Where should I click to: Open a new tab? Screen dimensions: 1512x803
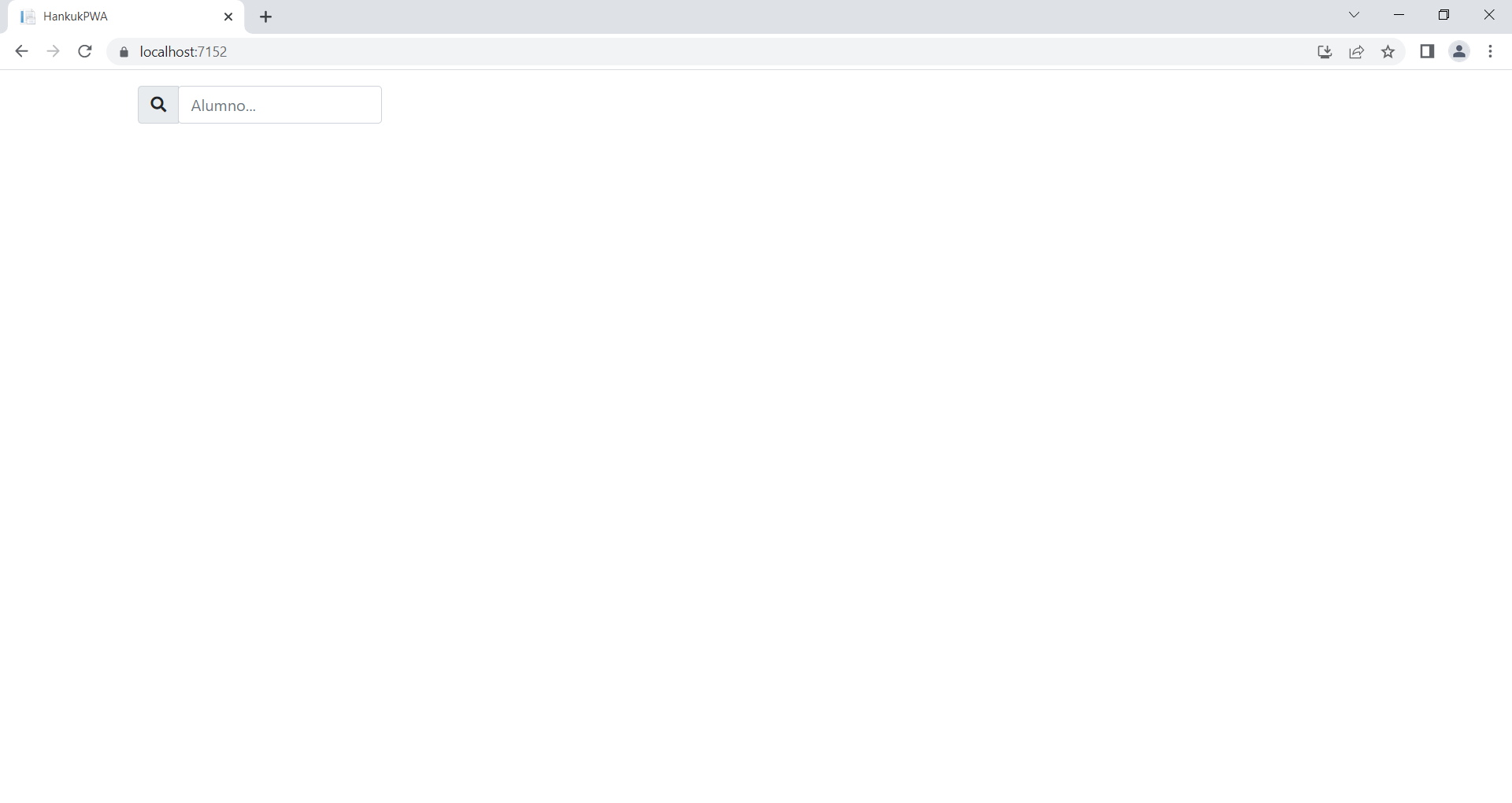[266, 17]
